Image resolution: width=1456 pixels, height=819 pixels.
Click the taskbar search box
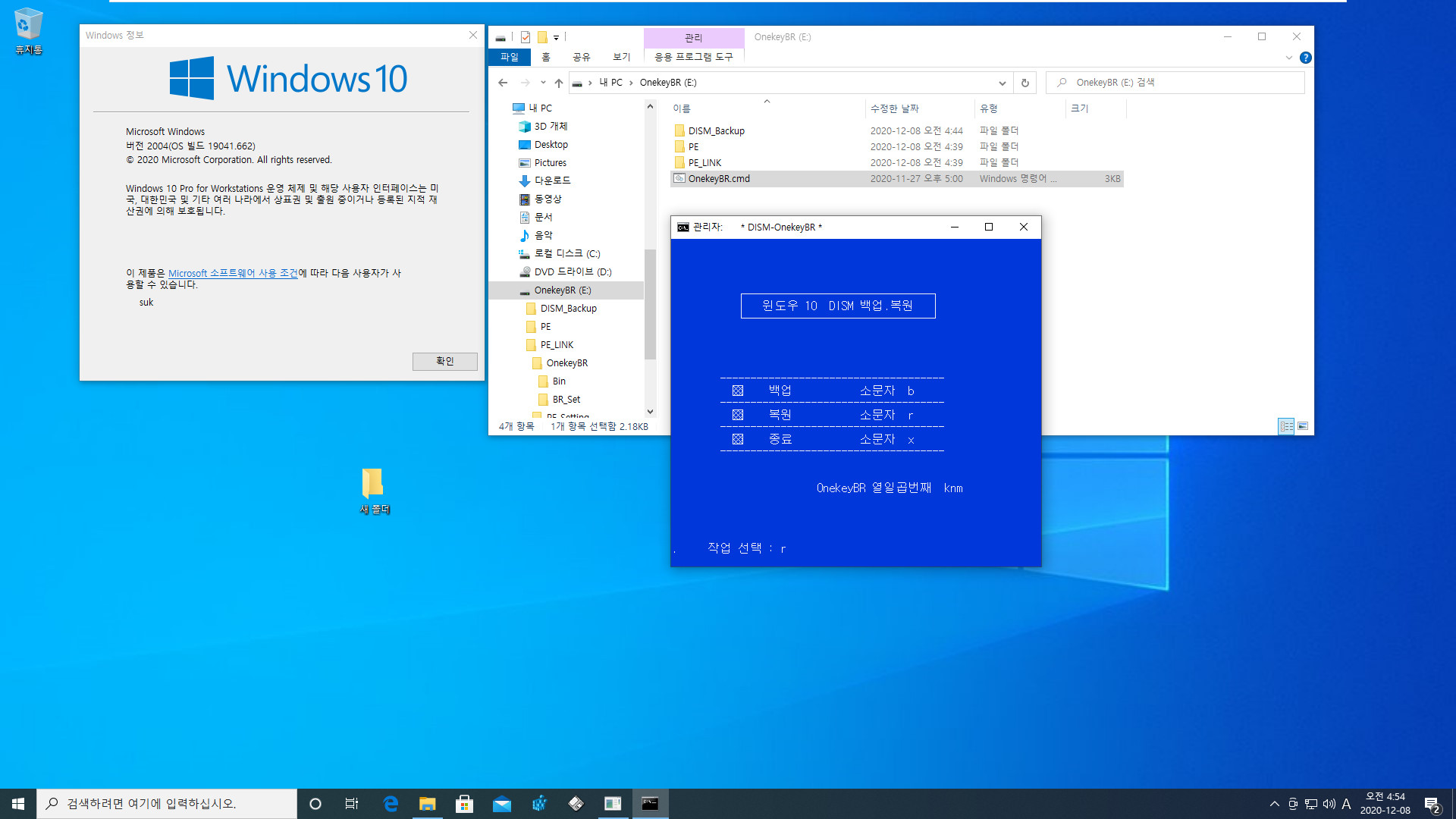tap(167, 804)
